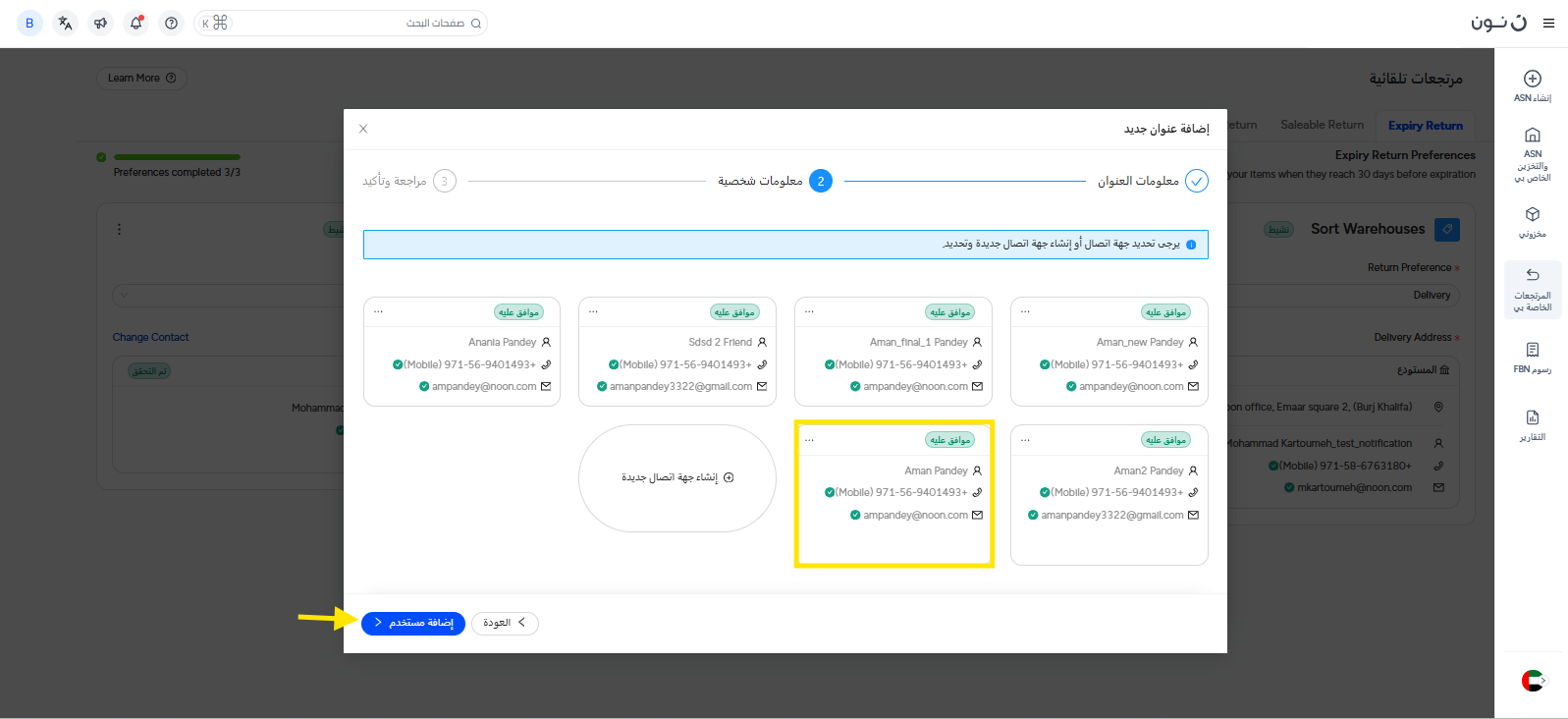Click the blue add user button
Image resolution: width=1568 pixels, height=719 pixels.
click(x=413, y=623)
